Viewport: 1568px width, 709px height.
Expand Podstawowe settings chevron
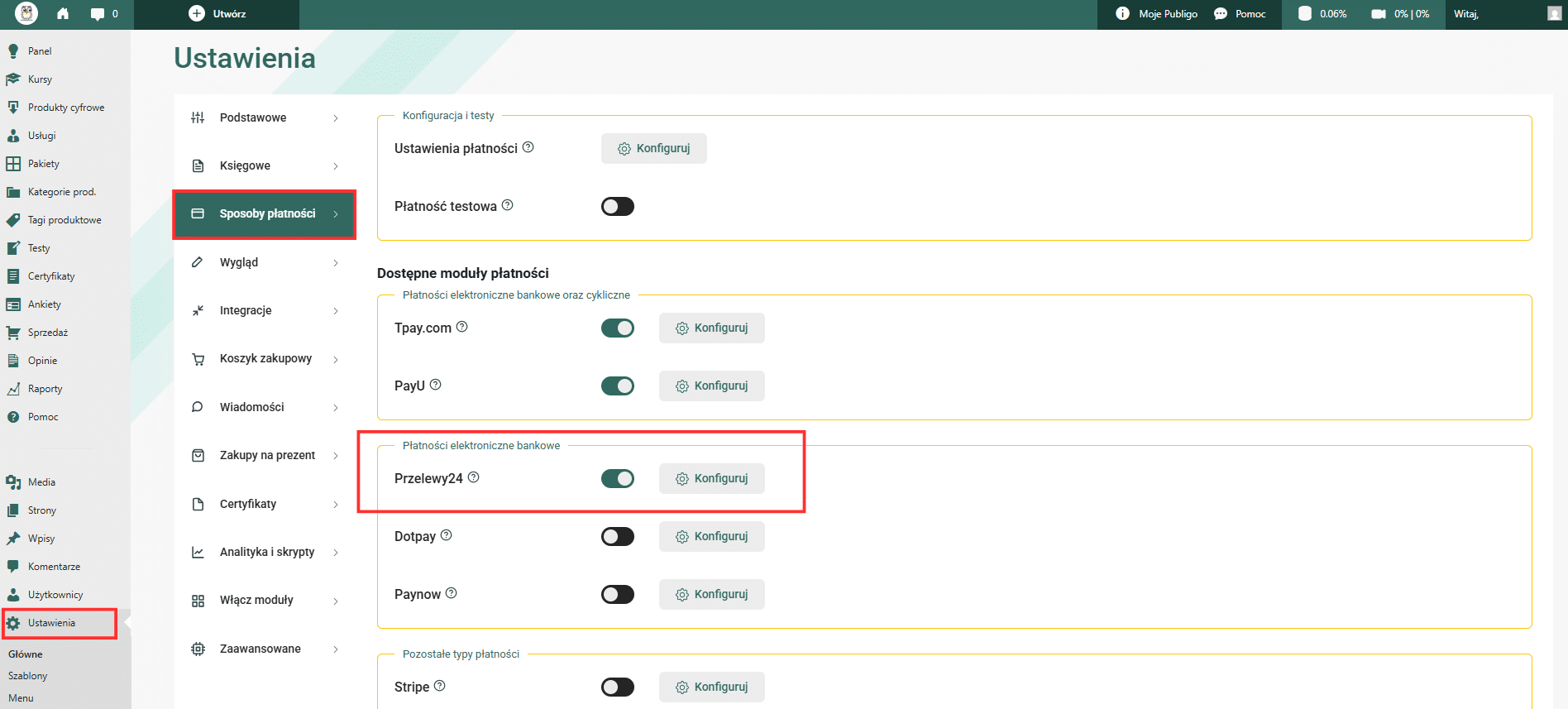pos(336,118)
